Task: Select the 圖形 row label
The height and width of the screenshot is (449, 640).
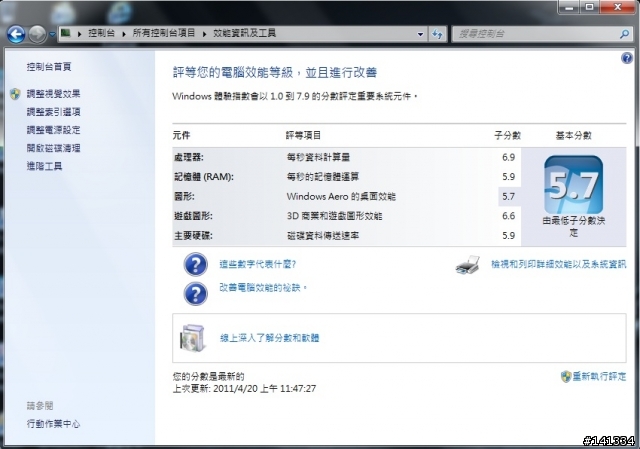Action: tap(184, 196)
